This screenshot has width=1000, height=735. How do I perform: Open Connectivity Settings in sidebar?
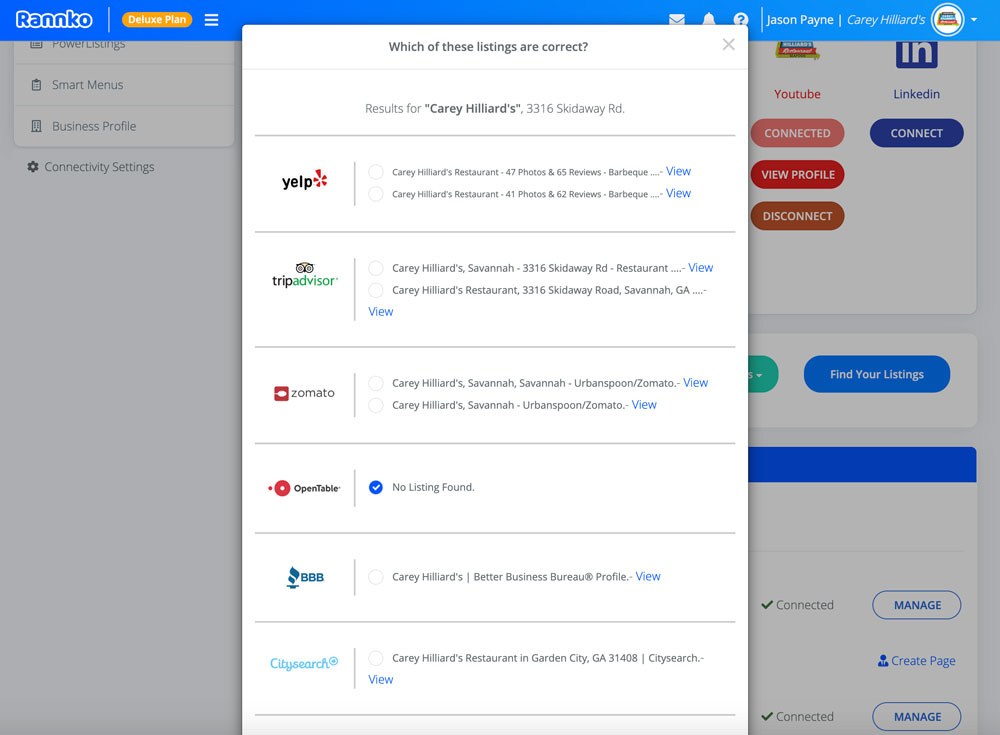[91, 167]
